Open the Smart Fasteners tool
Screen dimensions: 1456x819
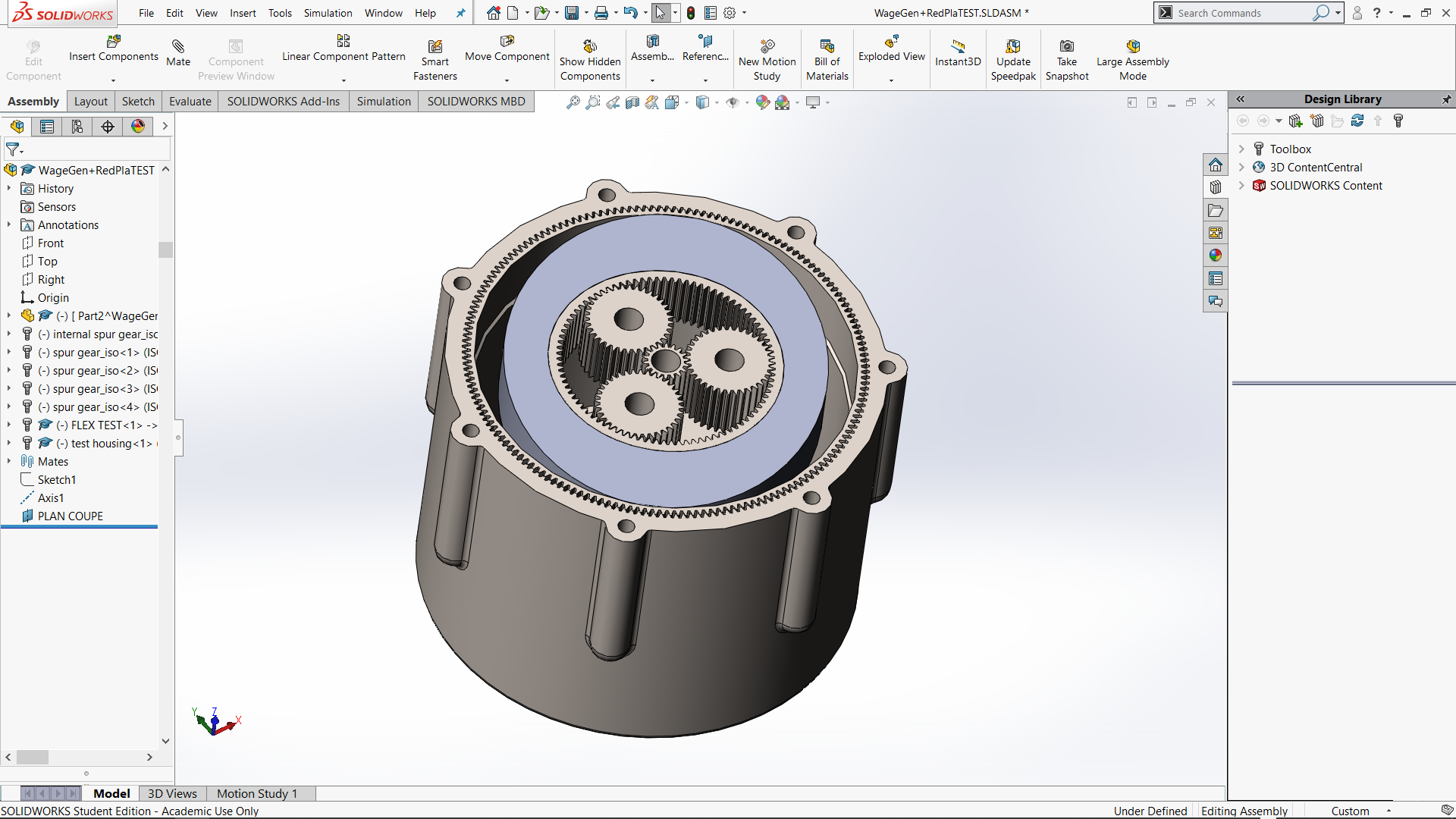(435, 47)
